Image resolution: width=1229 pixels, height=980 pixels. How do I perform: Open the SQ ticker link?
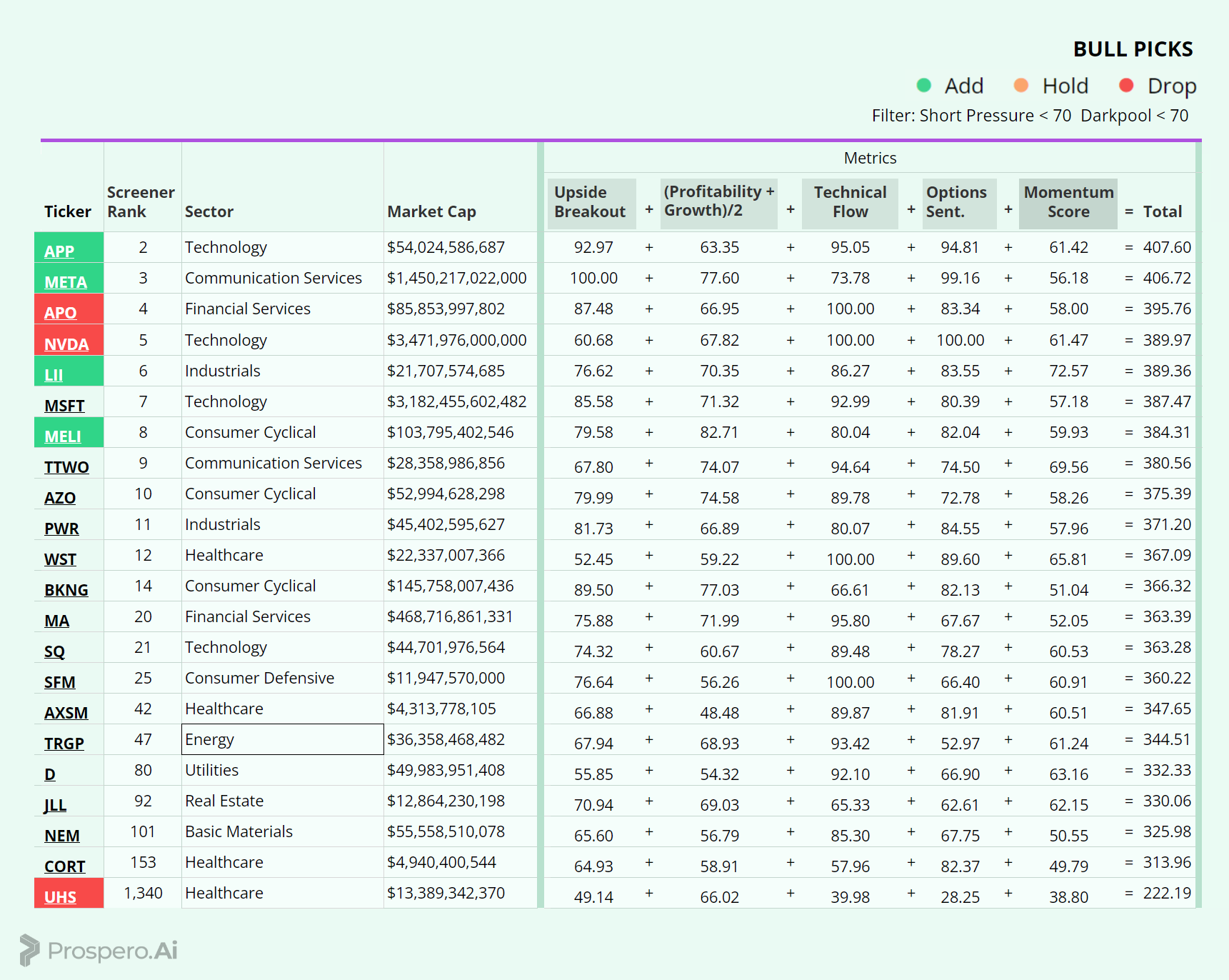click(x=54, y=651)
